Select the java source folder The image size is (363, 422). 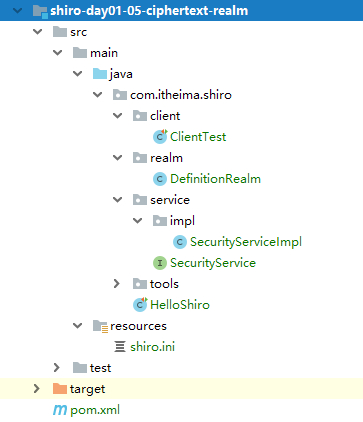pyautogui.click(x=121, y=74)
